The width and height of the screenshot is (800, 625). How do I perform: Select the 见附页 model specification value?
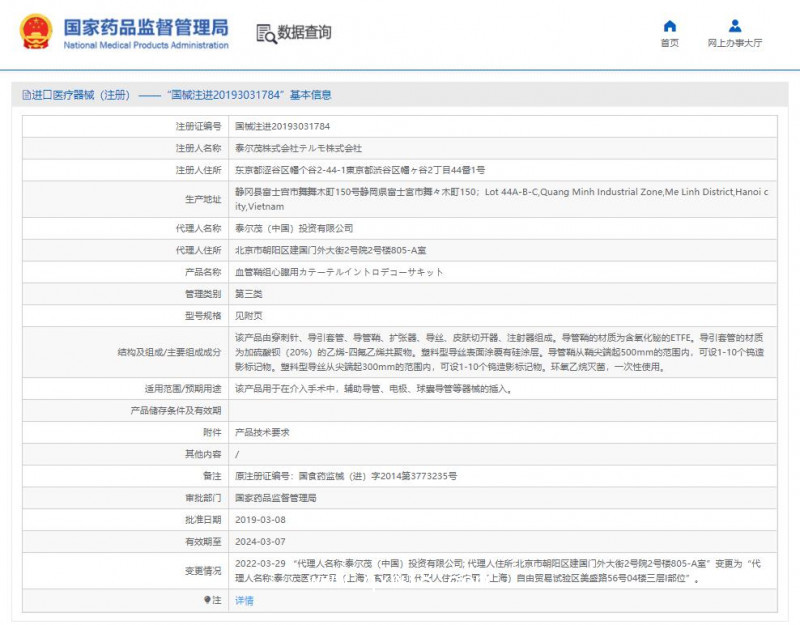(248, 315)
